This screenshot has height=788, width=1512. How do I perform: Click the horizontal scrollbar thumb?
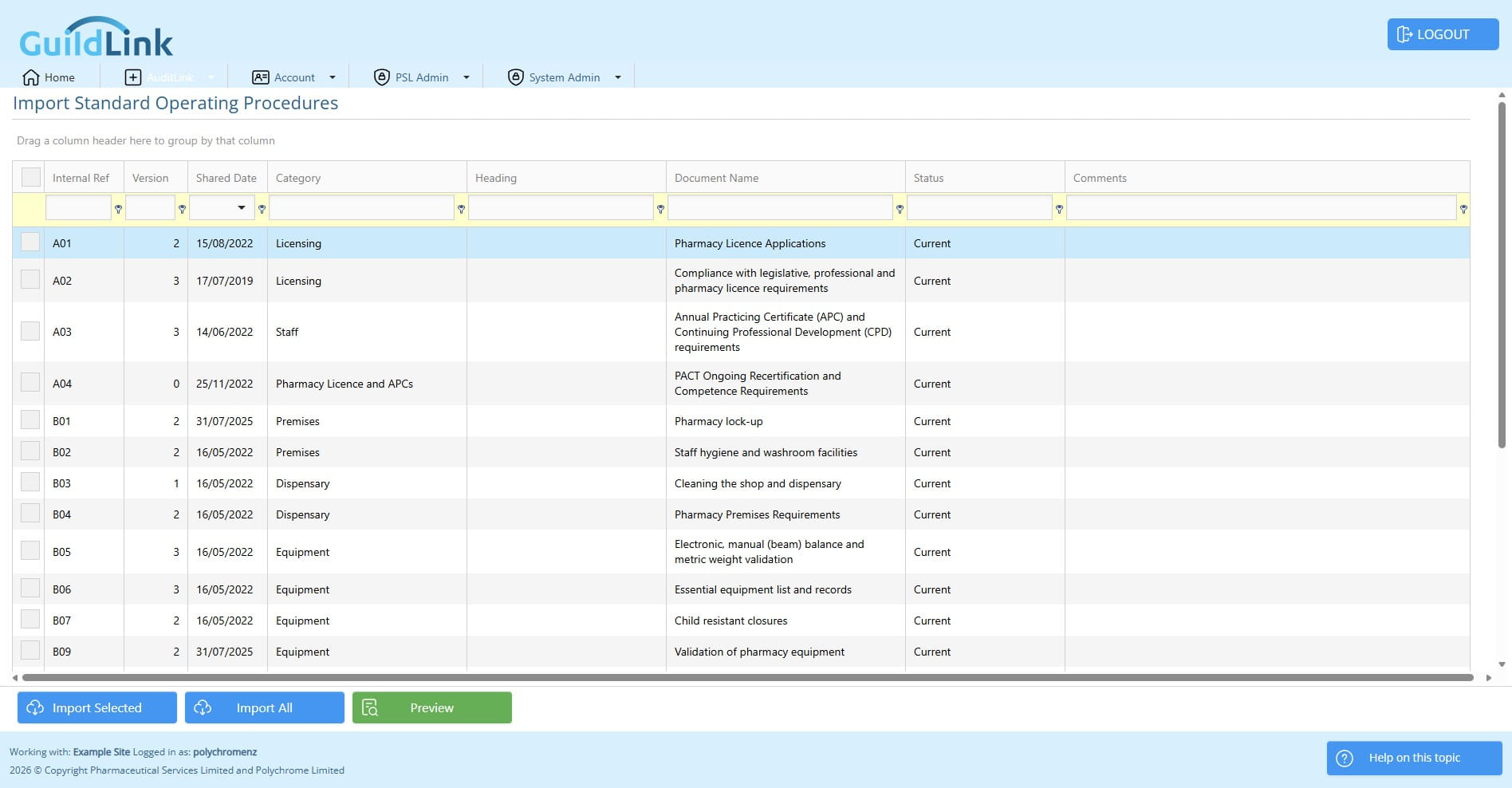click(x=748, y=678)
